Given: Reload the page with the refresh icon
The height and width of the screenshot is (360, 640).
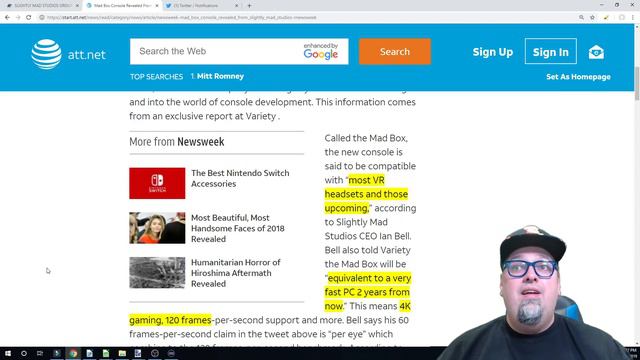Looking at the screenshot, I should click(x=29, y=18).
